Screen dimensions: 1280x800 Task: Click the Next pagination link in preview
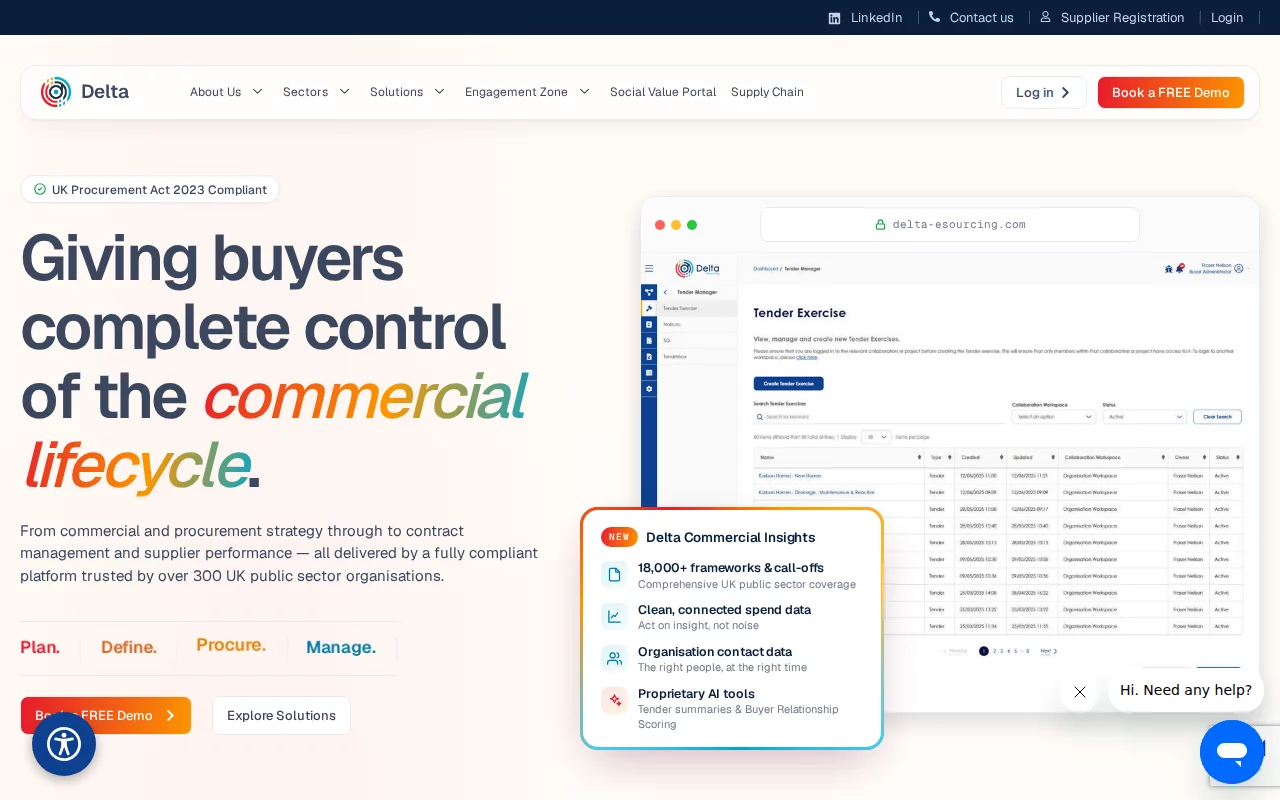pyautogui.click(x=1047, y=651)
